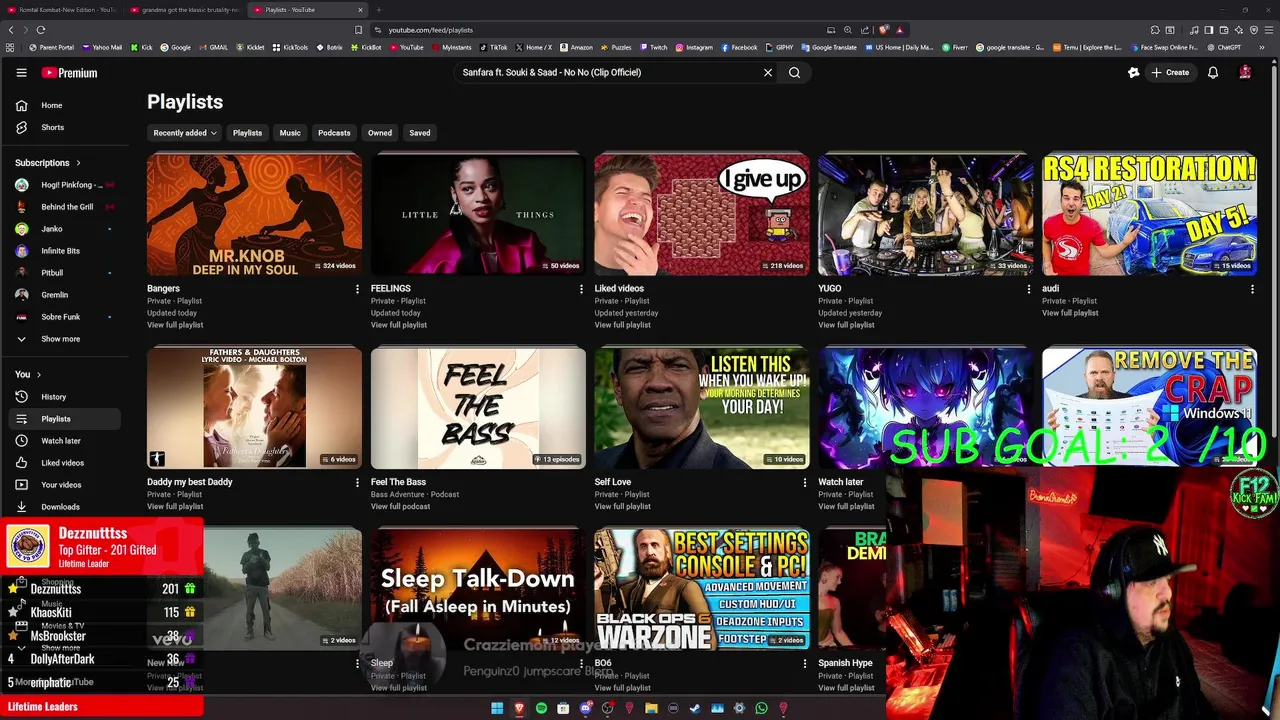Screen dimensions: 1280x720
Task: View full podcast link under Feel The Bass
Action: 400,507
